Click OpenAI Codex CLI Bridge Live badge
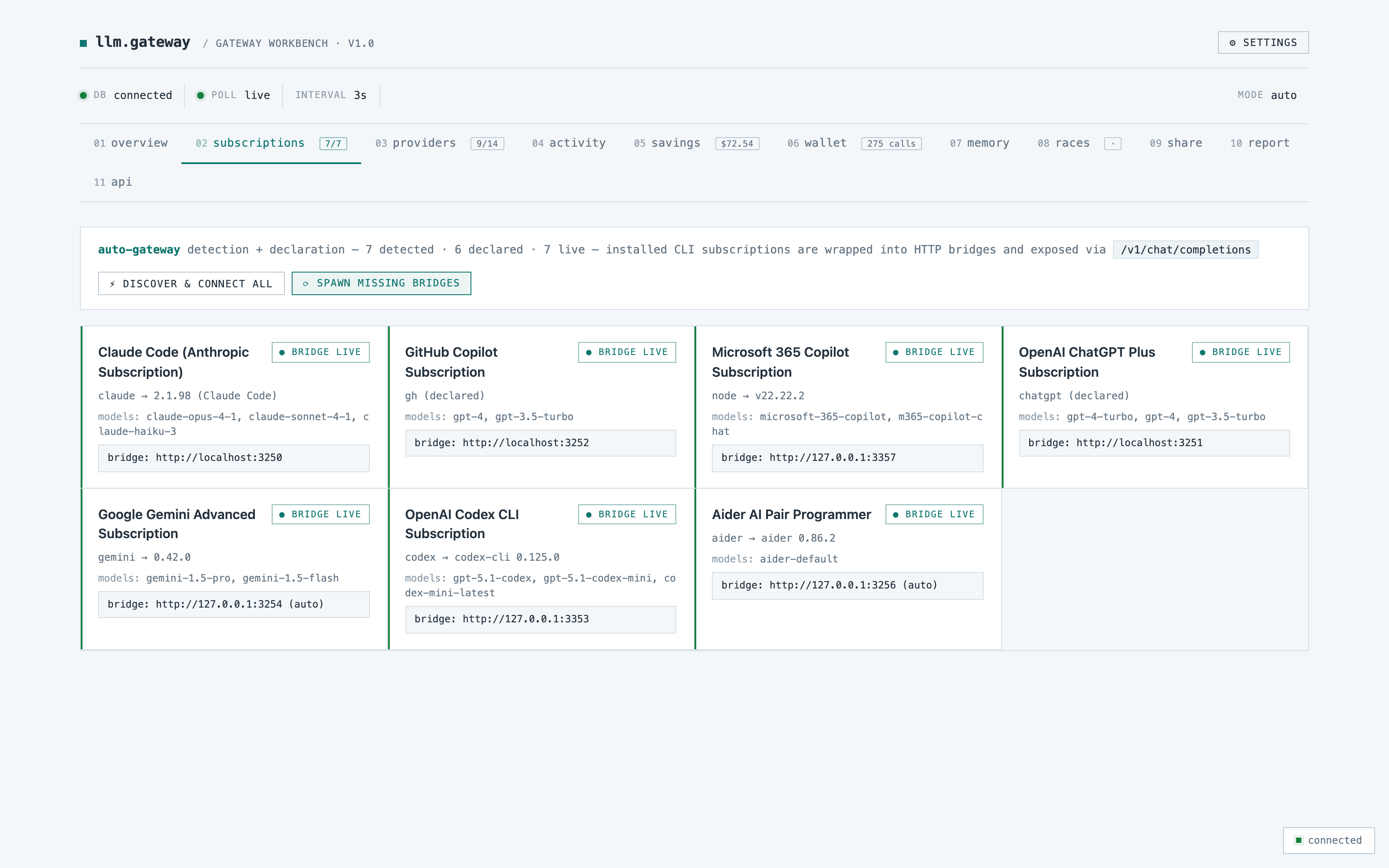Image resolution: width=1389 pixels, height=868 pixels. (627, 514)
